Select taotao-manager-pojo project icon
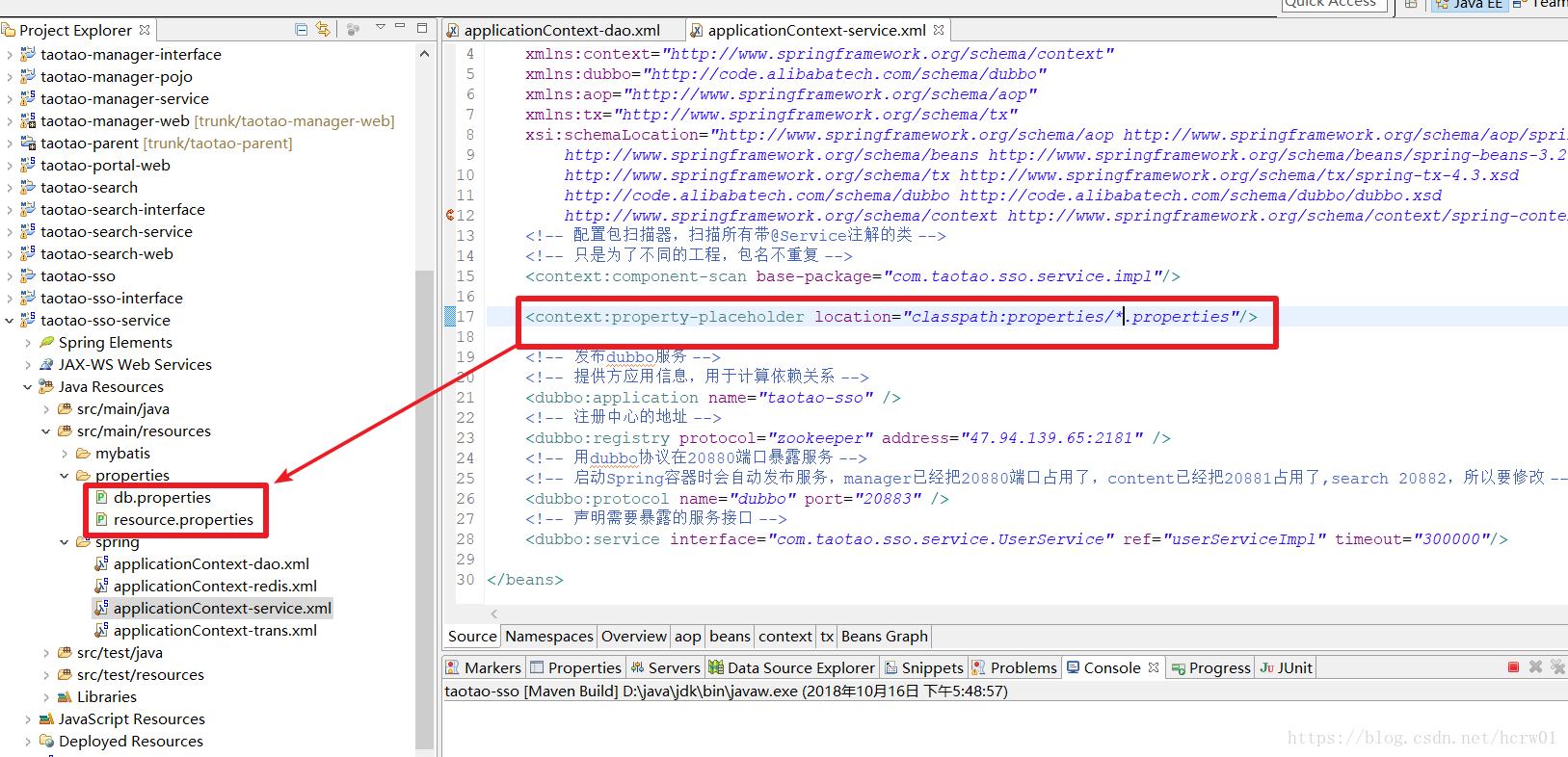The height and width of the screenshot is (757, 1568). click(28, 77)
